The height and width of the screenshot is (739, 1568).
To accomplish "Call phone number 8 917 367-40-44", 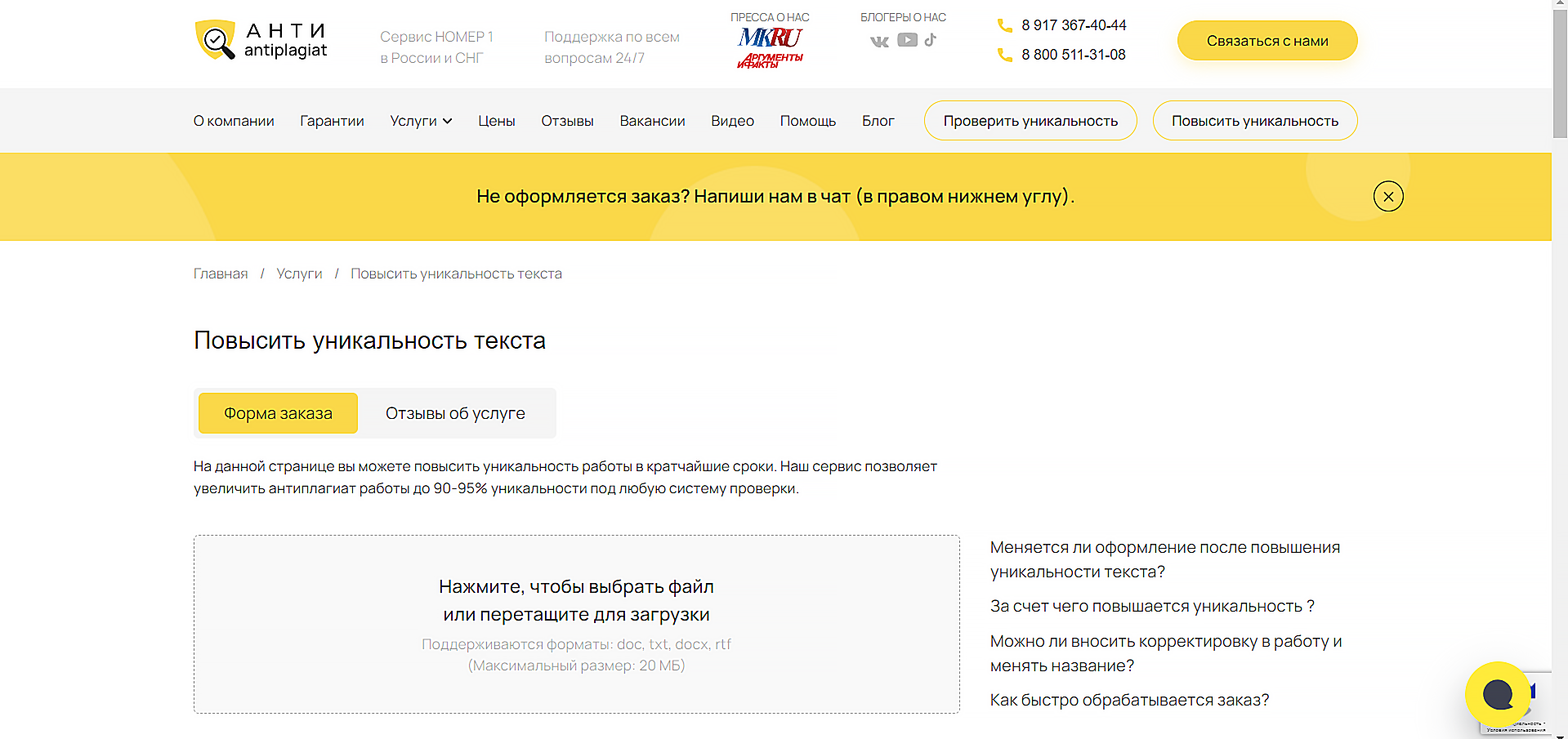I will (1074, 25).
